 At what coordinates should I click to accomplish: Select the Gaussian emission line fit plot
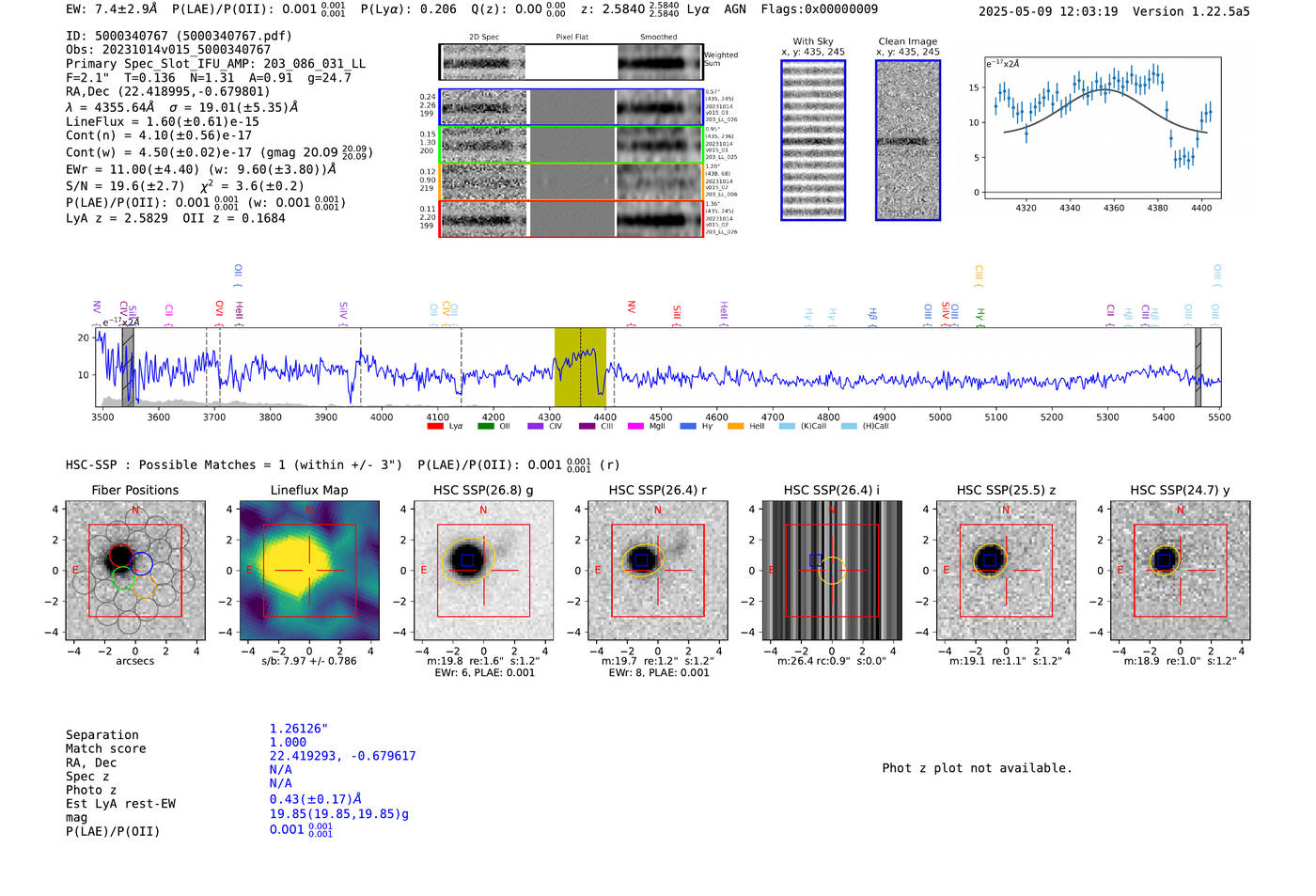click(1103, 128)
